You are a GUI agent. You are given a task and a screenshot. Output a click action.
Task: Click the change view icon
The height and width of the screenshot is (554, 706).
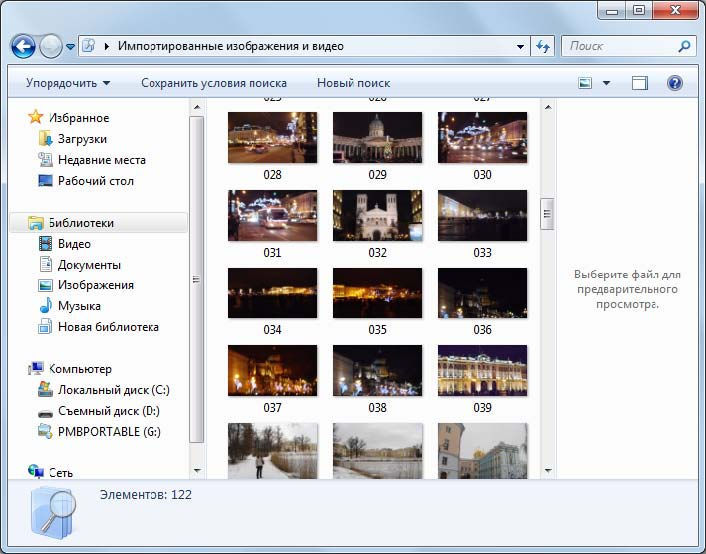click(586, 83)
